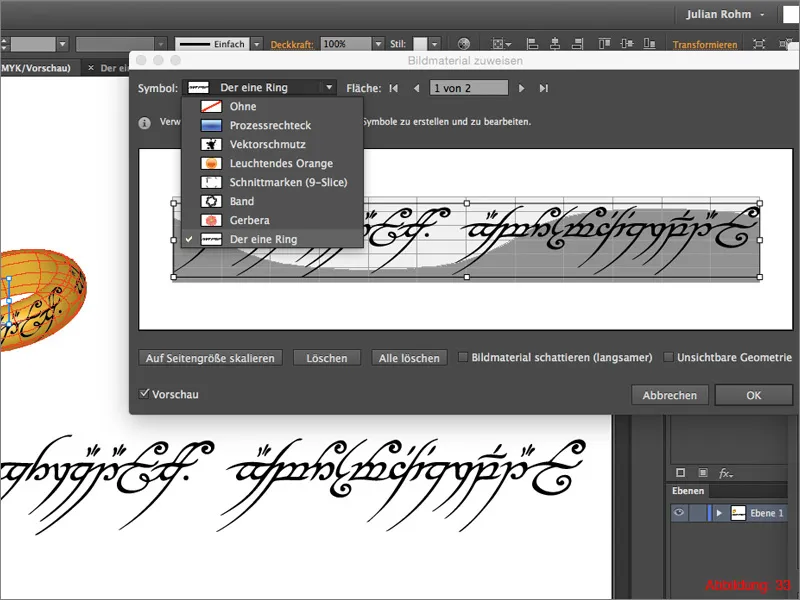The height and width of the screenshot is (600, 800).
Task: Open the stroke style Einfach dropdown arrow
Action: coord(257,44)
